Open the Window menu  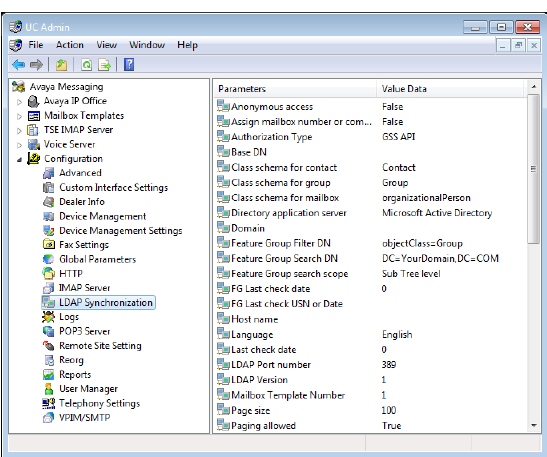coord(147,45)
